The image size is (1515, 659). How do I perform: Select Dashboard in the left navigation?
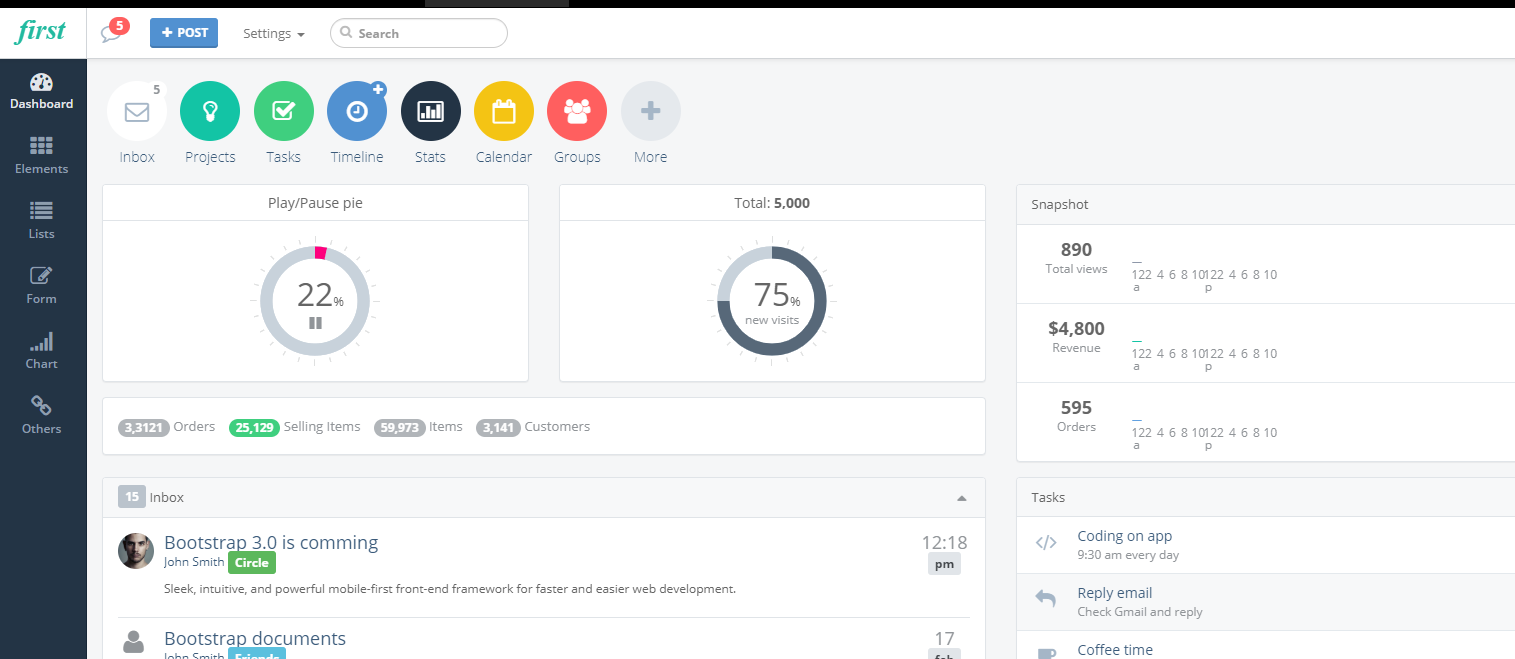click(x=41, y=90)
